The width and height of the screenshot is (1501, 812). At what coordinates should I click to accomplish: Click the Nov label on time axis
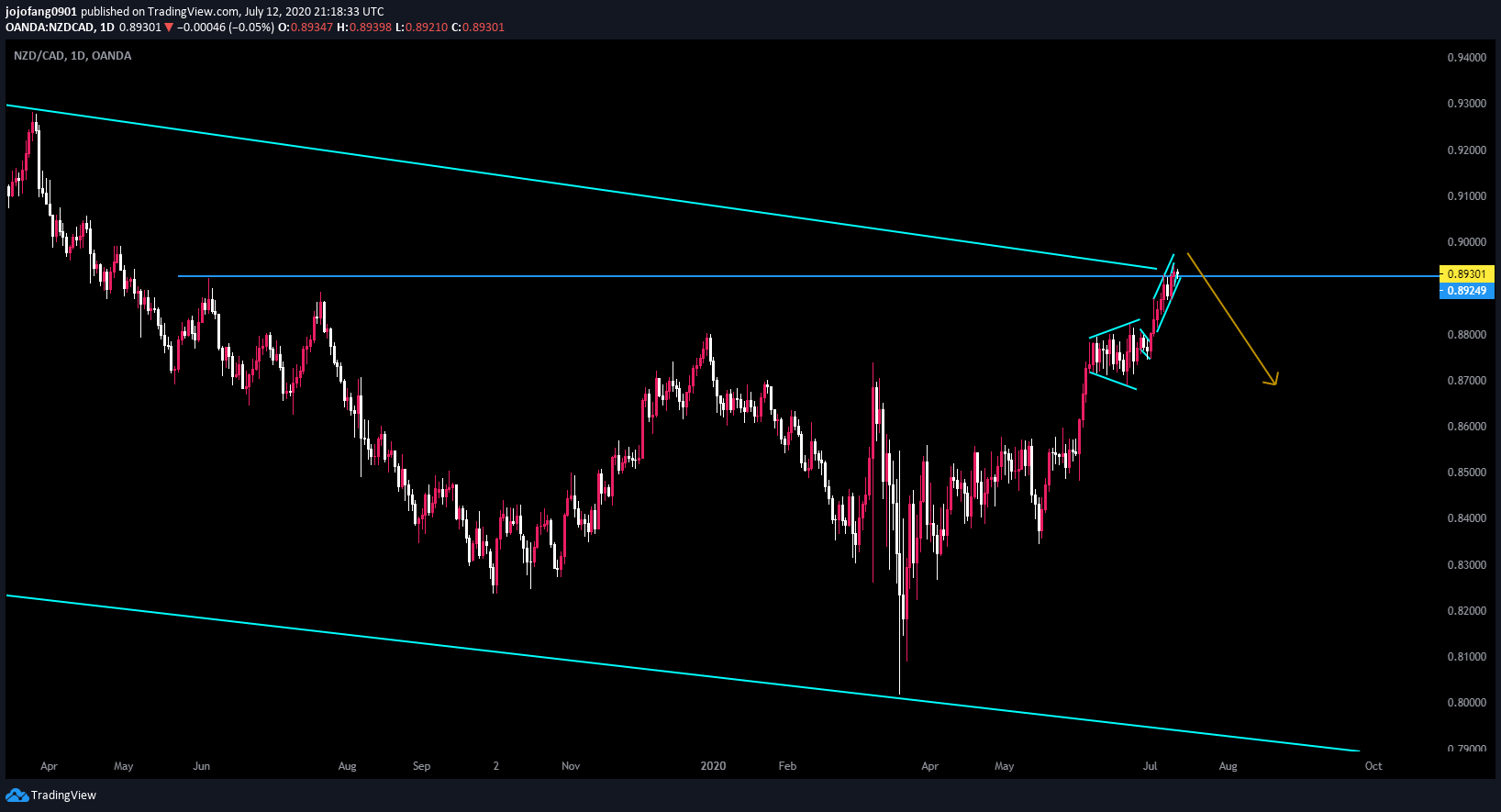571,766
